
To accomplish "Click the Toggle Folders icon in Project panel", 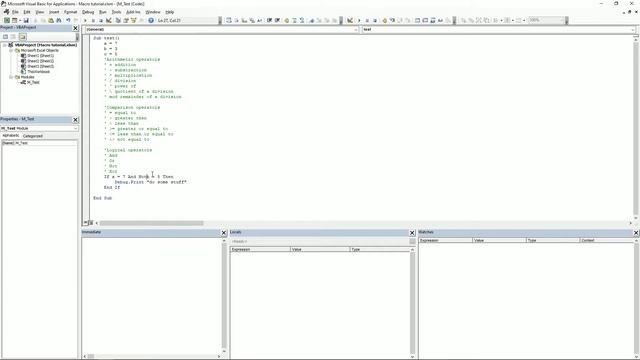I will click(x=22, y=36).
